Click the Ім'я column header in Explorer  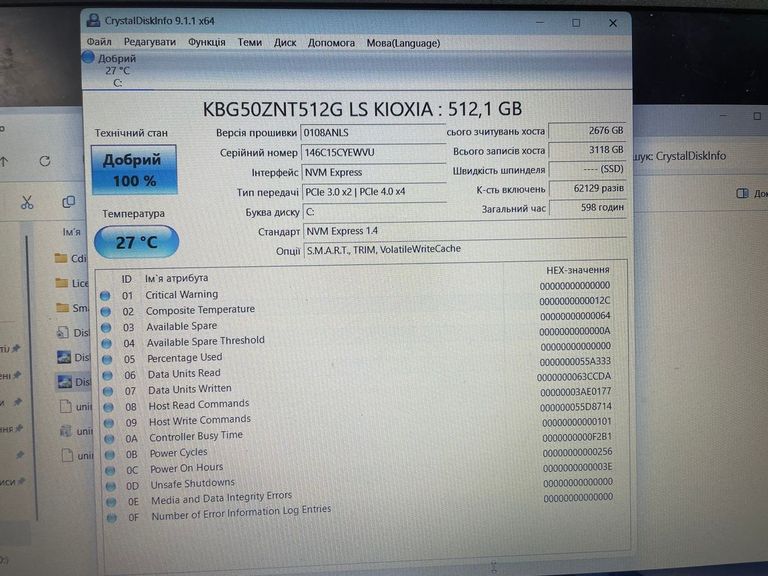tap(72, 232)
